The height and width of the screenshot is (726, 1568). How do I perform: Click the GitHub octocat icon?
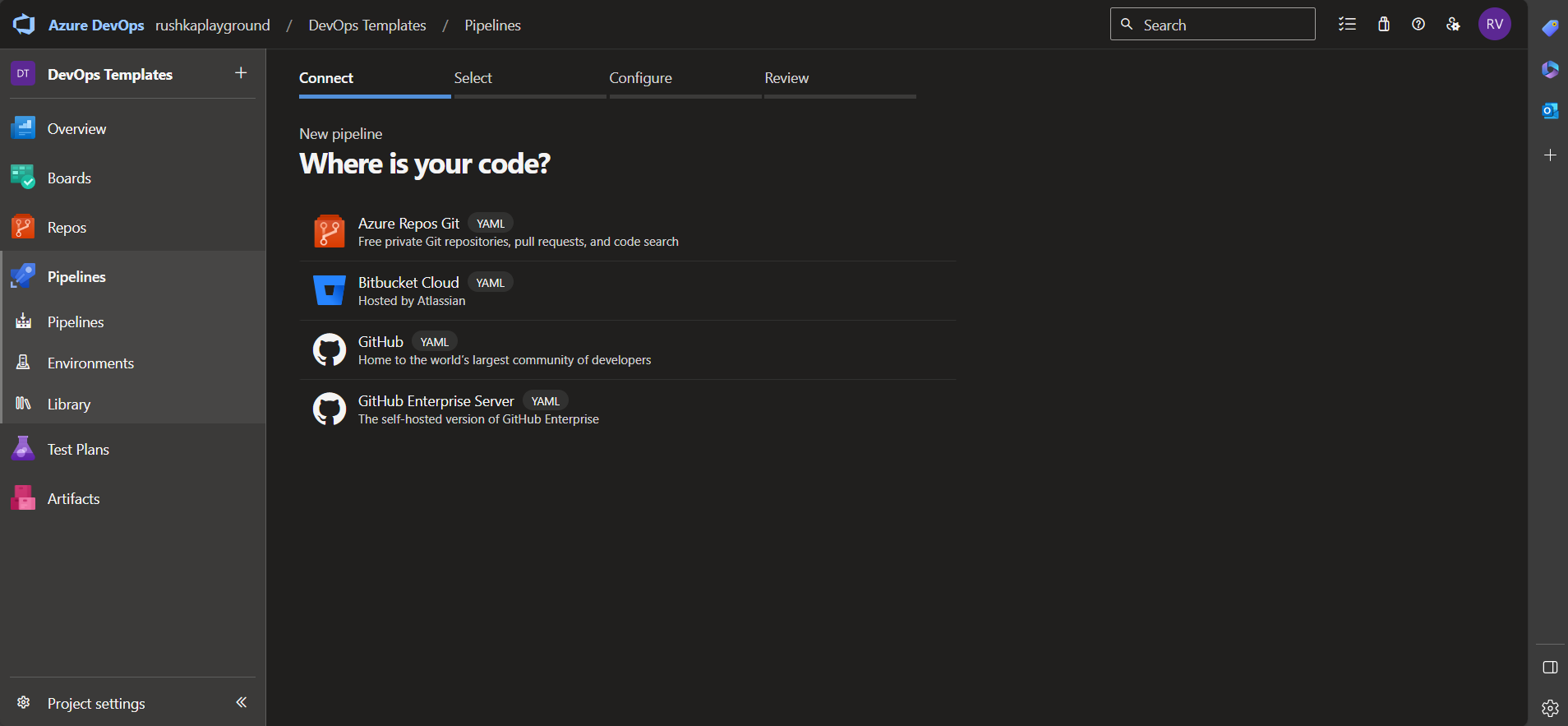point(330,350)
